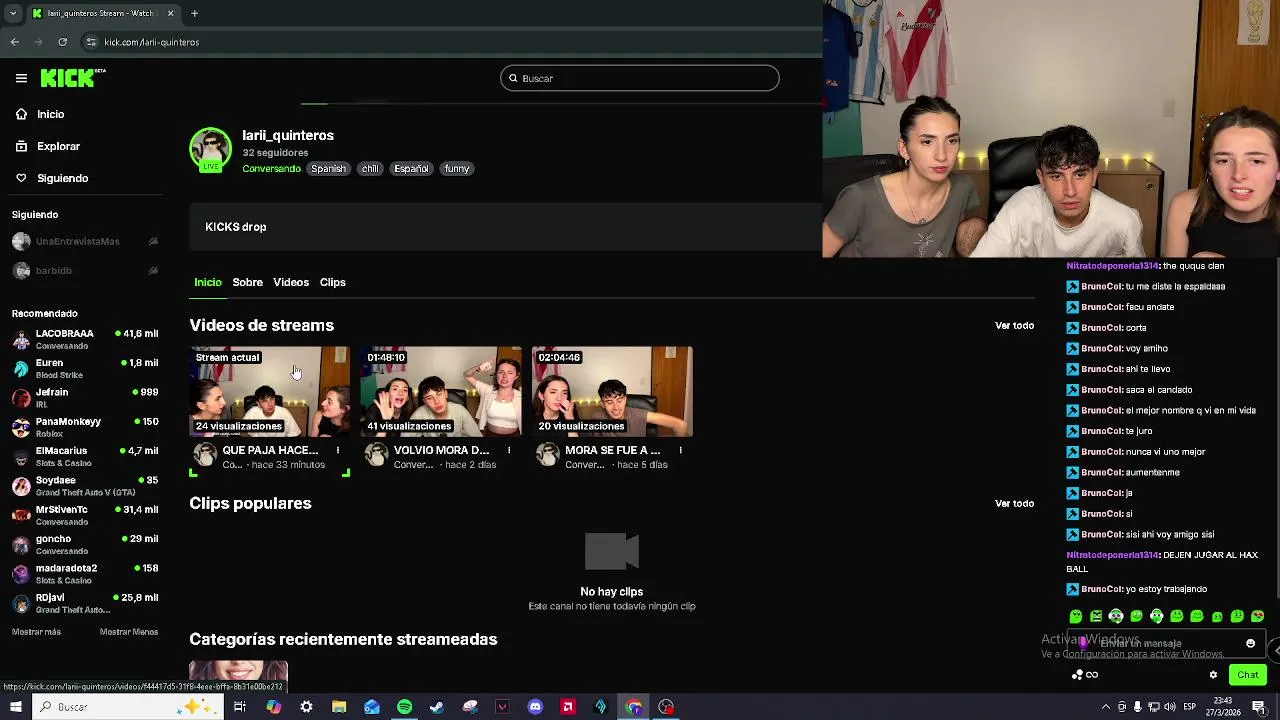Open the Windows Start menu

click(x=15, y=707)
